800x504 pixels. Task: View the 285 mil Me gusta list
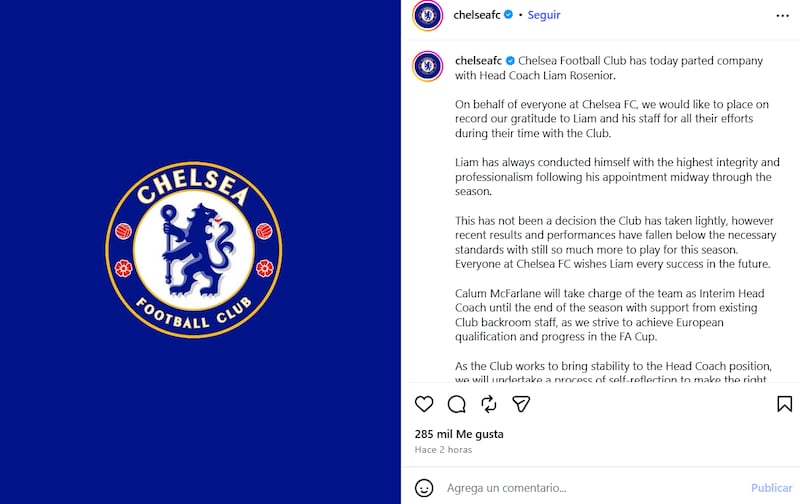pos(459,434)
